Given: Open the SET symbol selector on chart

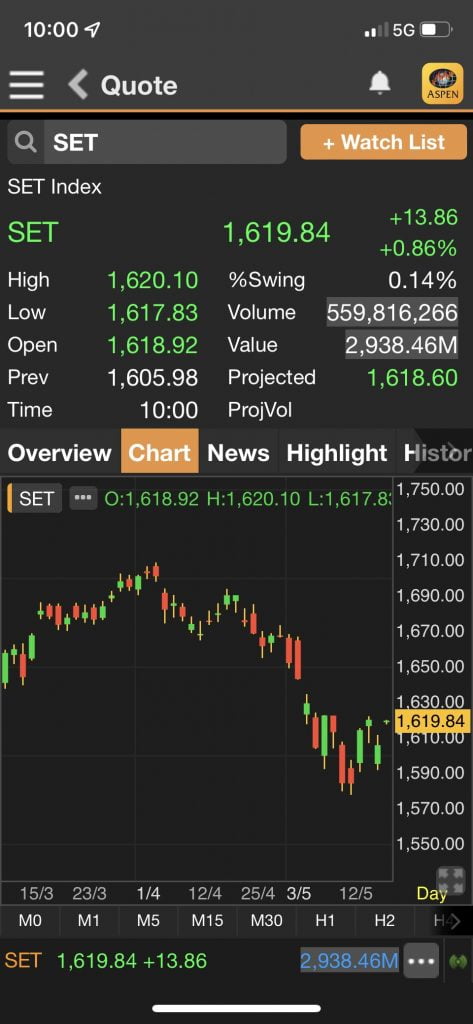Looking at the screenshot, I should pos(35,498).
